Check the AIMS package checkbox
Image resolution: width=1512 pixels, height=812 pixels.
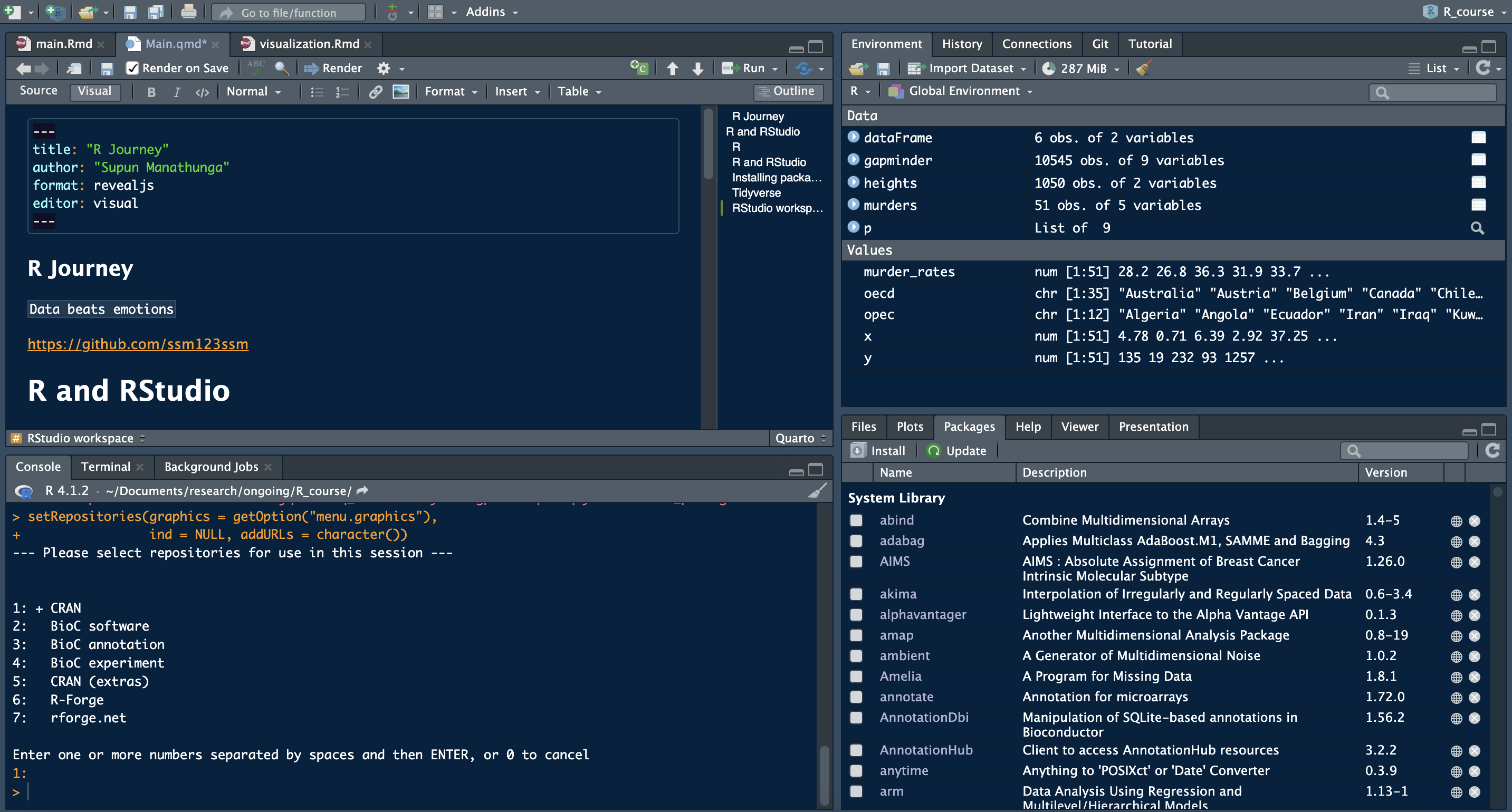(856, 562)
